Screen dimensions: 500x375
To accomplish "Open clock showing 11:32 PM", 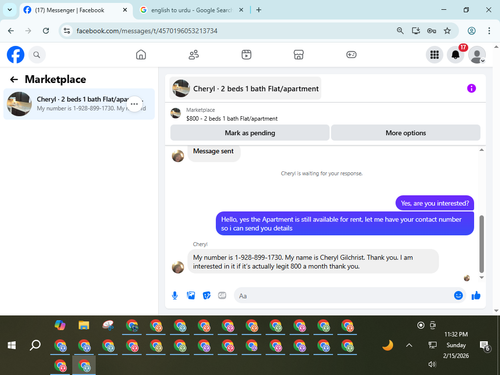I will 456,345.
